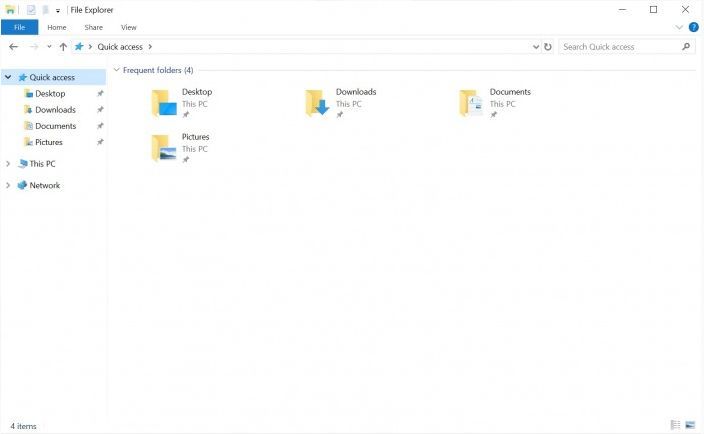Open the View ribbon tab
The width and height of the screenshot is (704, 434).
pyautogui.click(x=129, y=27)
